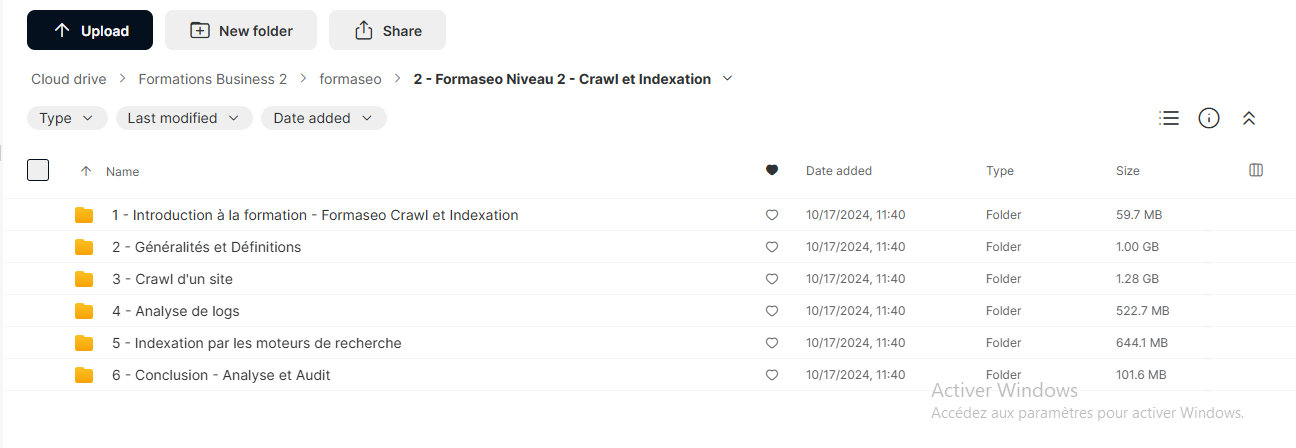Open the Type filter dropdown
1296x448 pixels.
67,118
